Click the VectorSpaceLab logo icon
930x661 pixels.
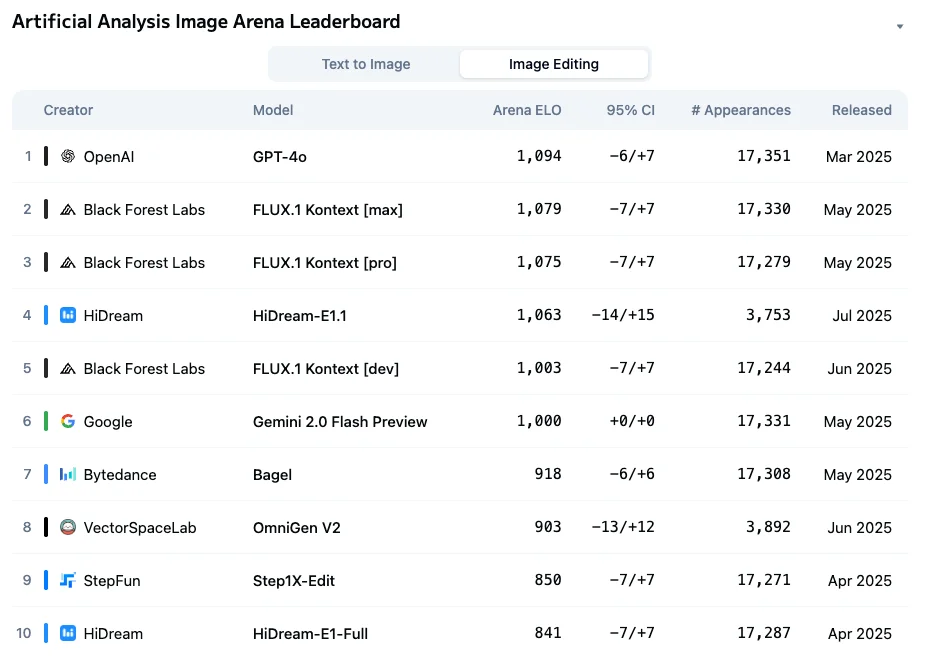[x=68, y=527]
